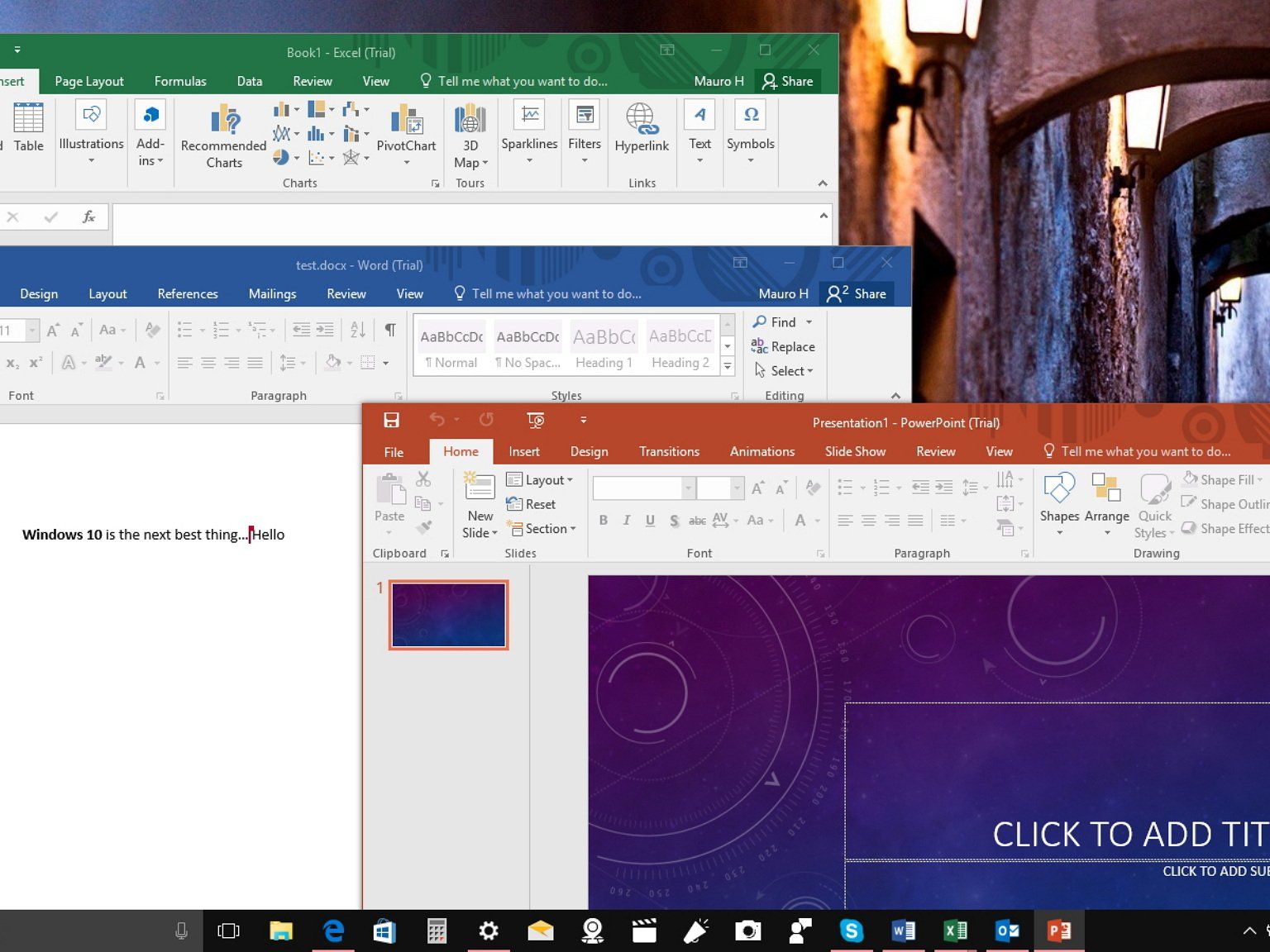Open Skype from the taskbar

click(x=851, y=931)
